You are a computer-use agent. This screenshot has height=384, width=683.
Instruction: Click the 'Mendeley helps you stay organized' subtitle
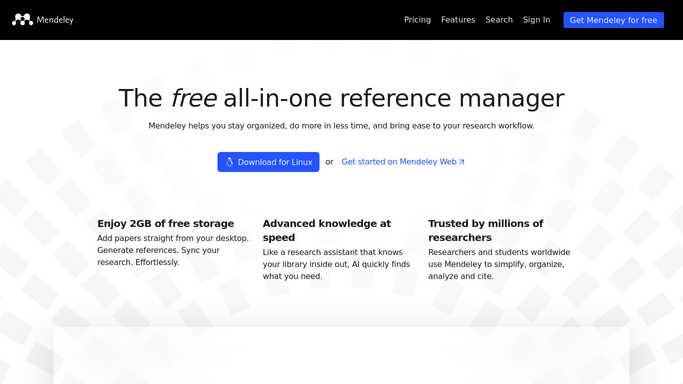pos(342,126)
